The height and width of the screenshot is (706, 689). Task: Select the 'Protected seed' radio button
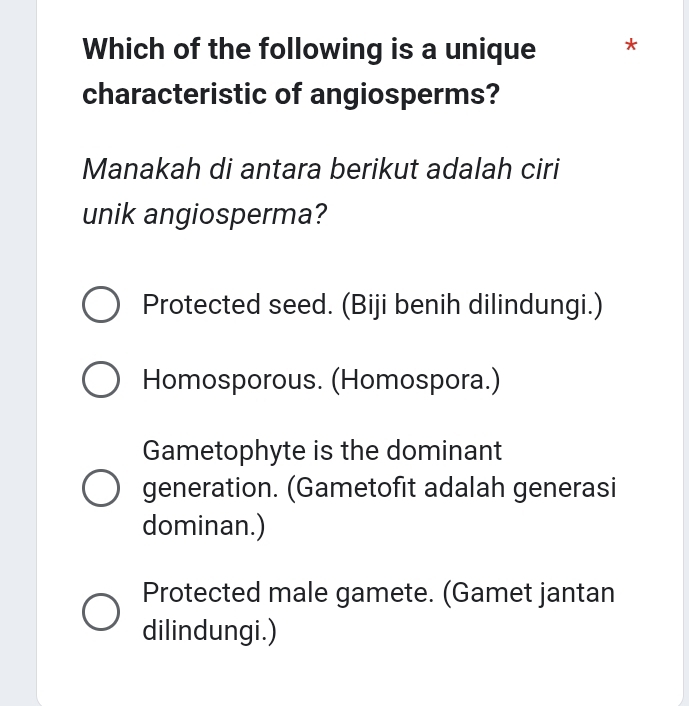pyautogui.click(x=100, y=305)
